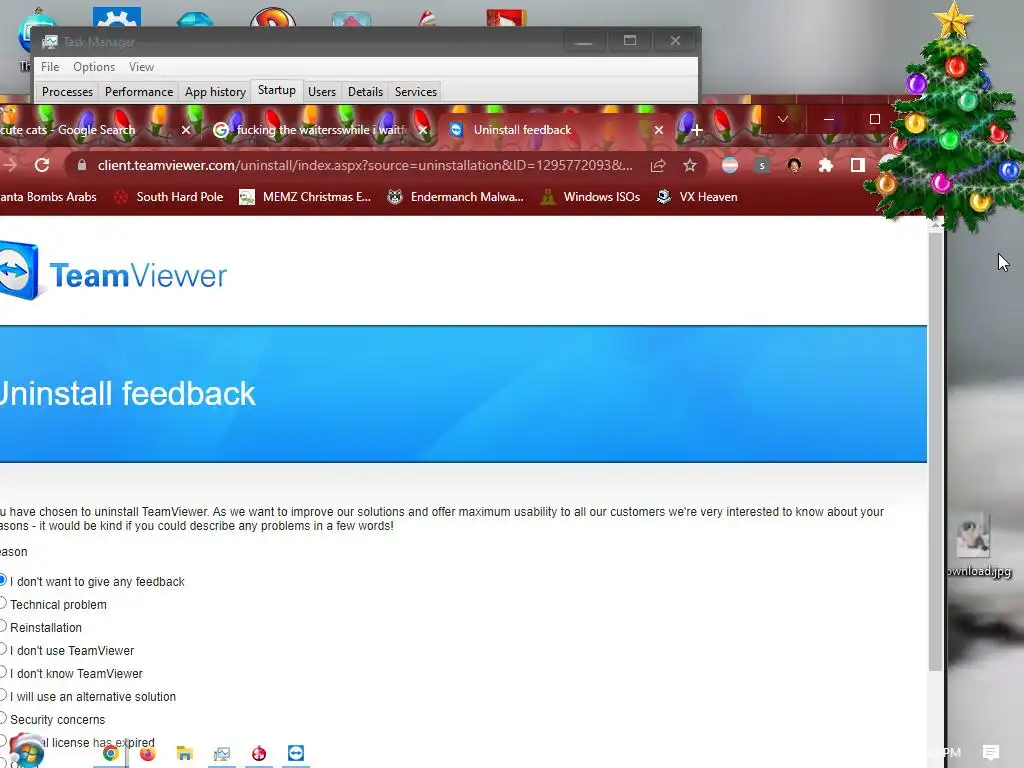Open the MEMZ Christmas bookmark
The height and width of the screenshot is (768, 1024).
(x=304, y=197)
